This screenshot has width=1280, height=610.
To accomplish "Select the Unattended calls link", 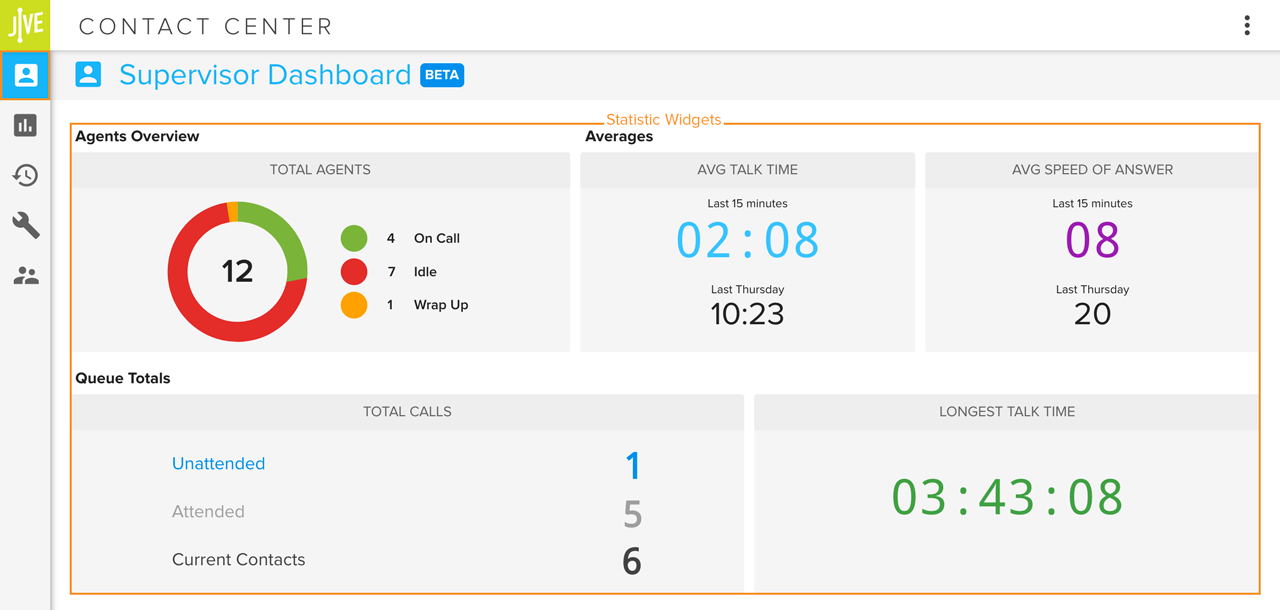I will tap(218, 463).
